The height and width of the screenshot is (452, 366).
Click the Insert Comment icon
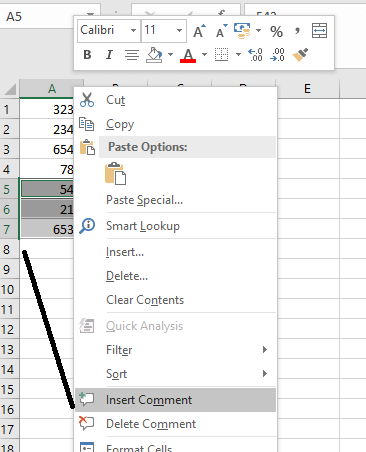tap(87, 399)
